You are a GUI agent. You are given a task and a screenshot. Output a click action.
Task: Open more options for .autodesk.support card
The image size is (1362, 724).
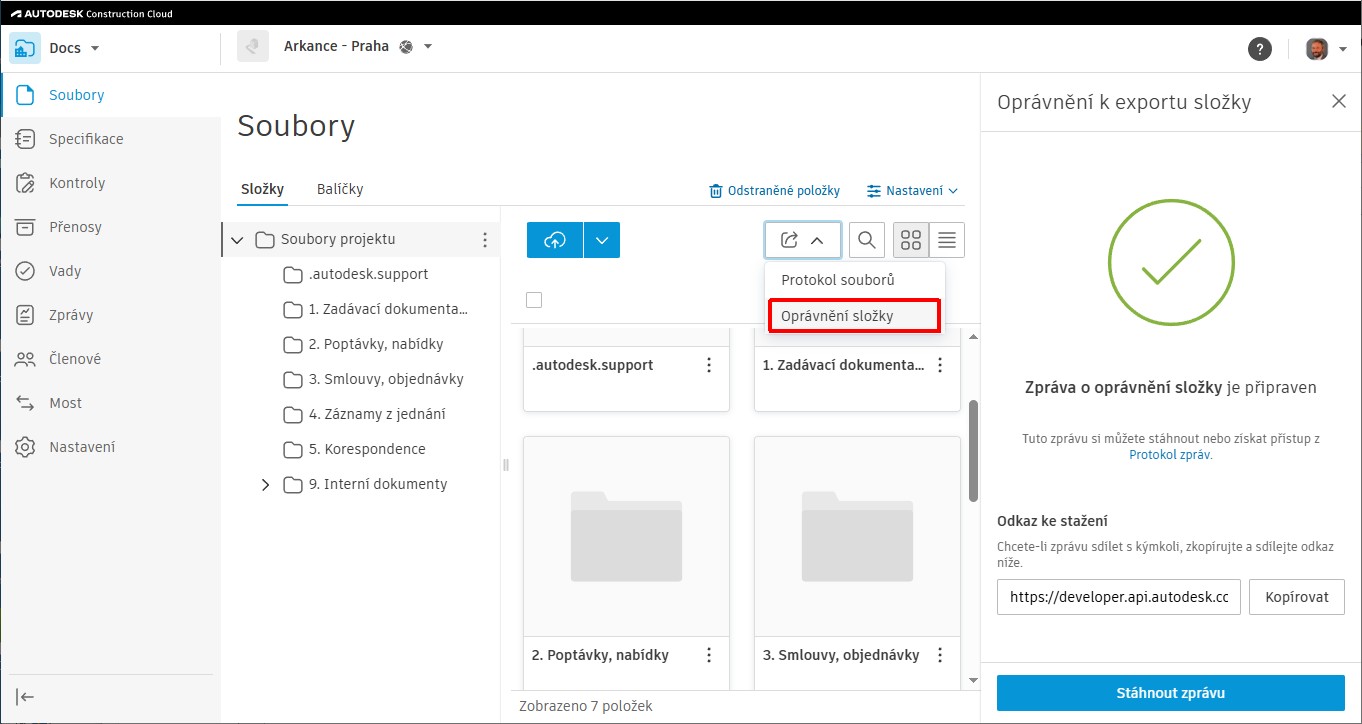tap(709, 366)
